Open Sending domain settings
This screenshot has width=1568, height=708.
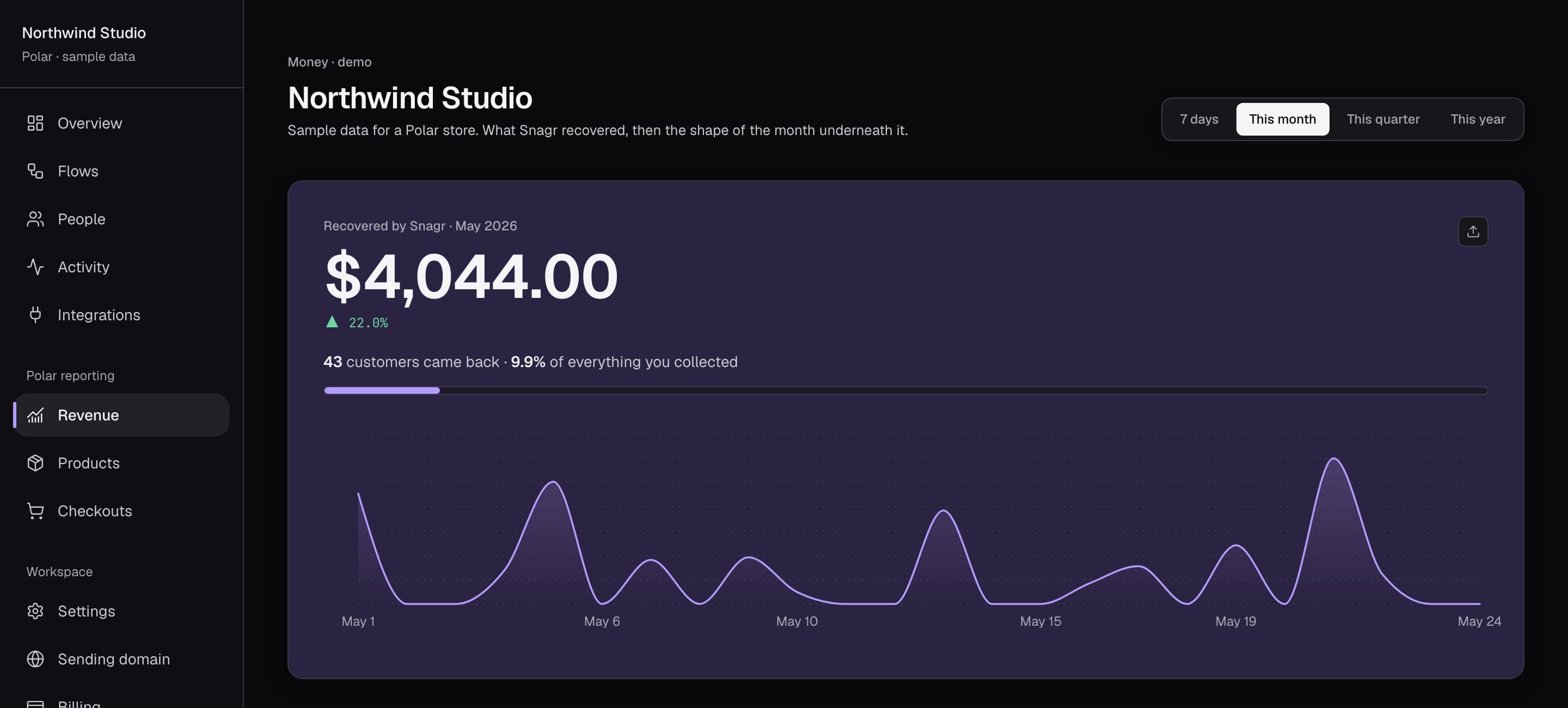[x=122, y=658]
